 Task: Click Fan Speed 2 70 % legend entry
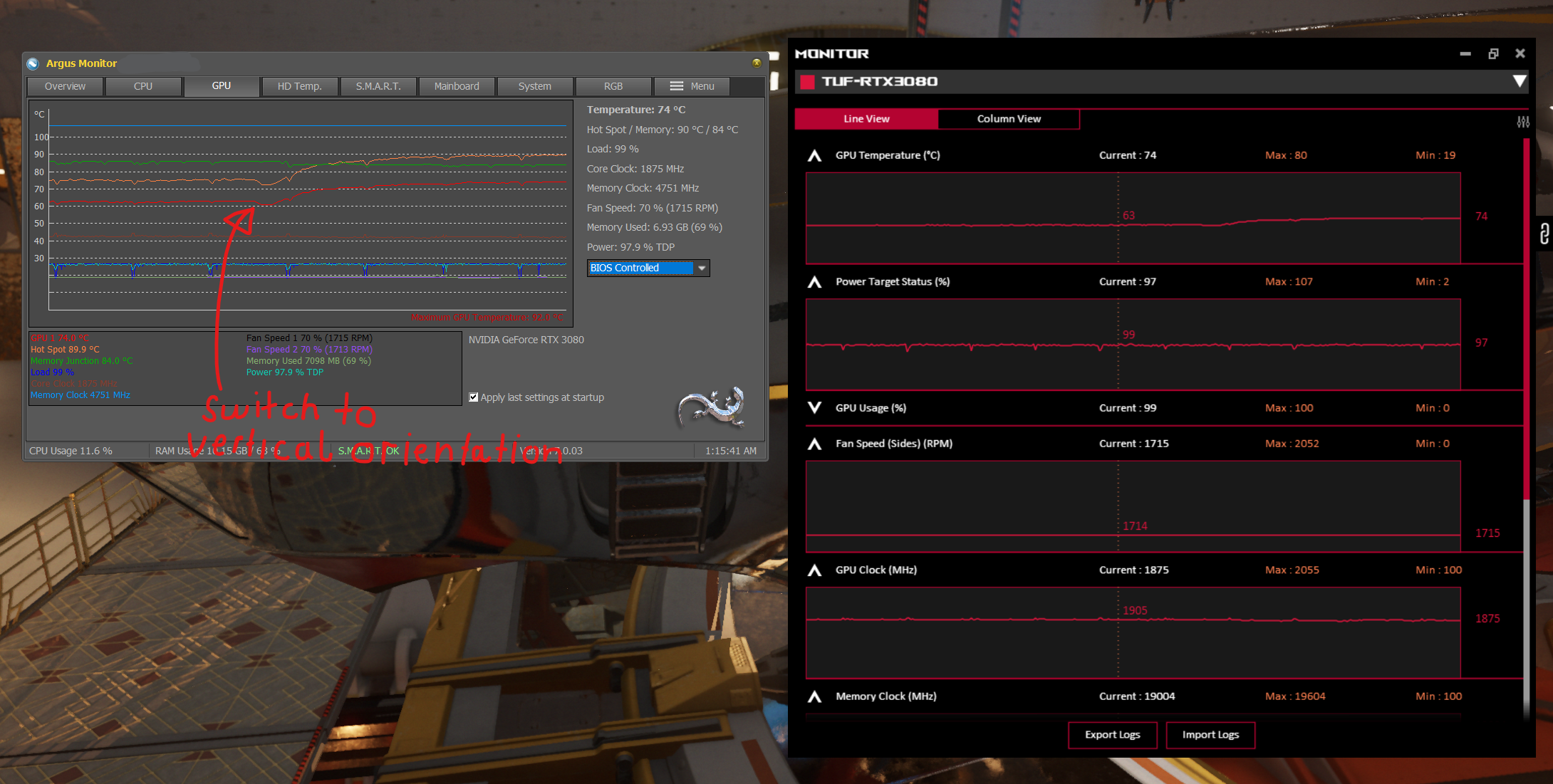(309, 350)
